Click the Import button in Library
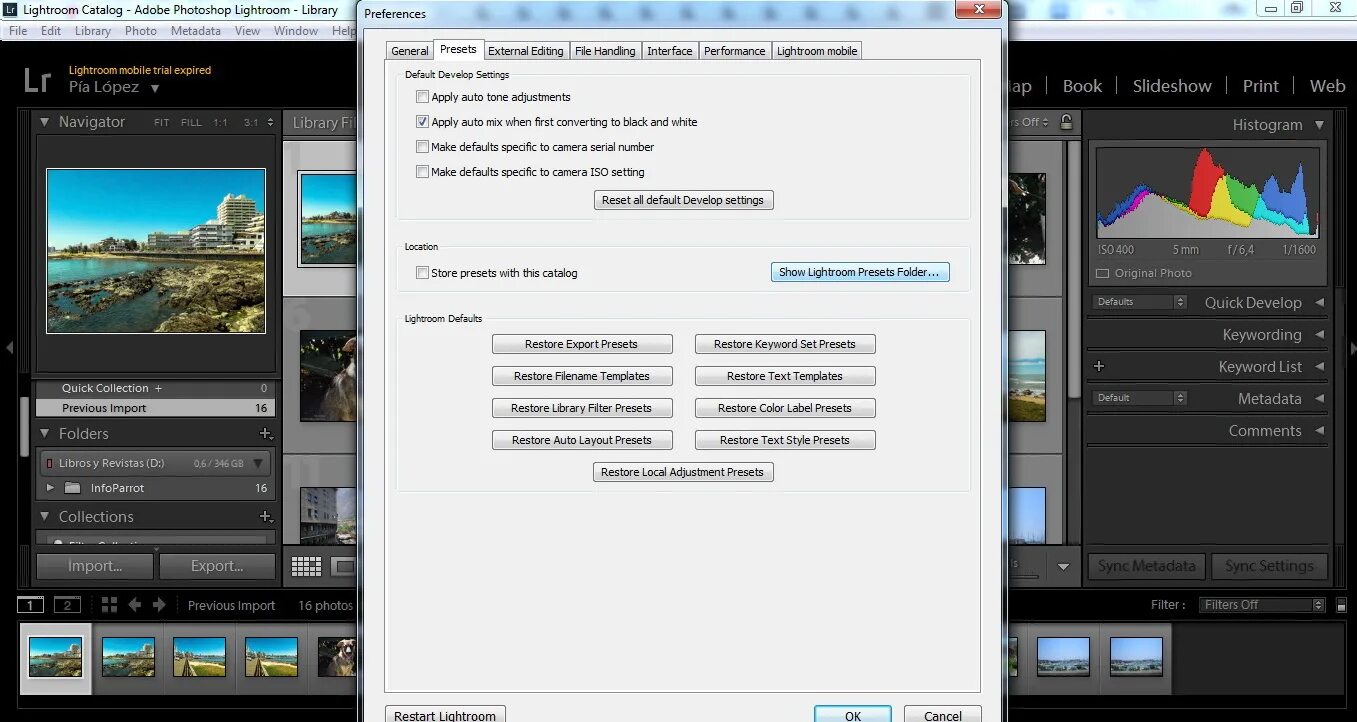1357x722 pixels. 95,566
